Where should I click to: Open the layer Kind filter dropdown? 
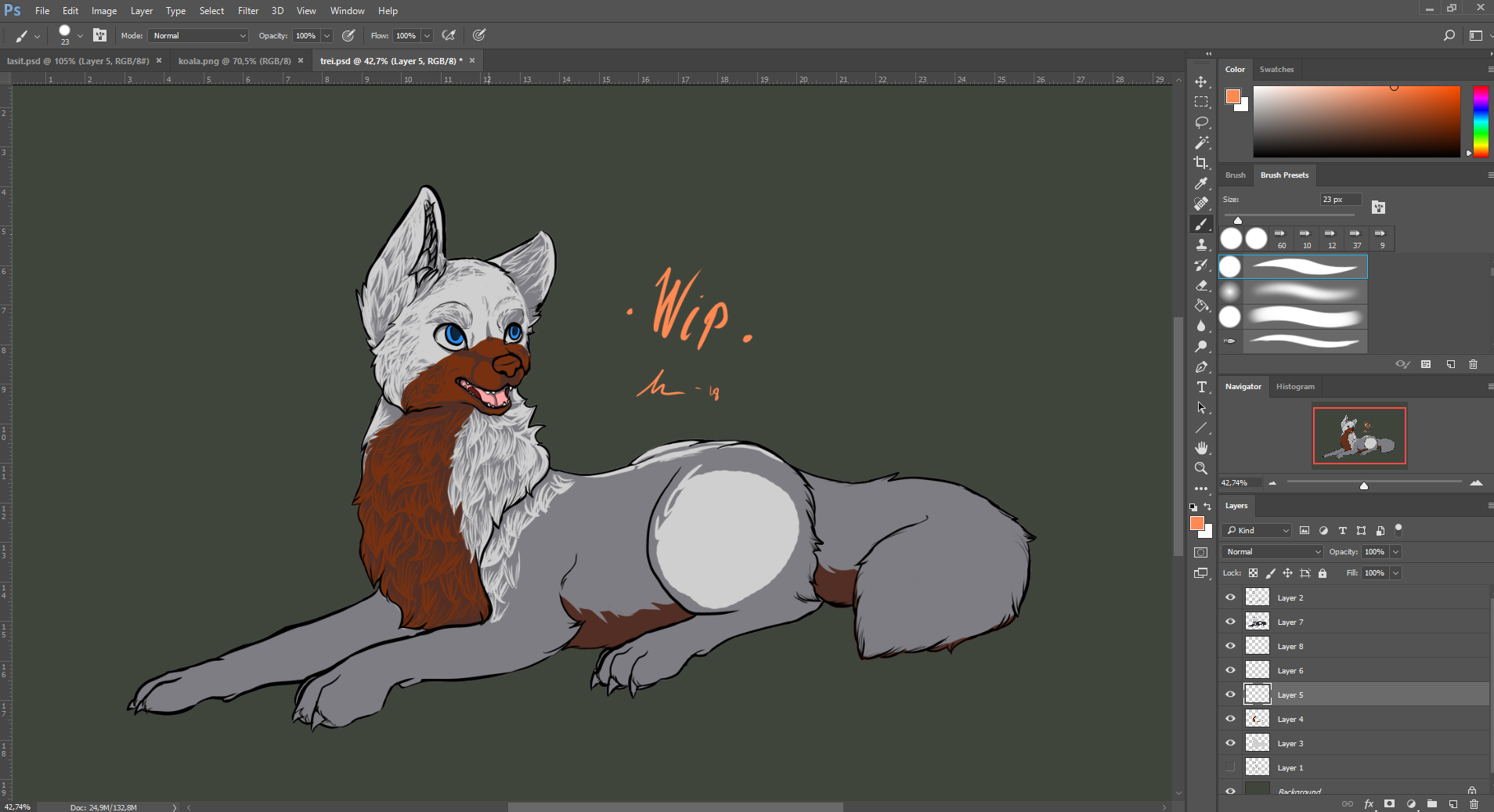click(1257, 531)
